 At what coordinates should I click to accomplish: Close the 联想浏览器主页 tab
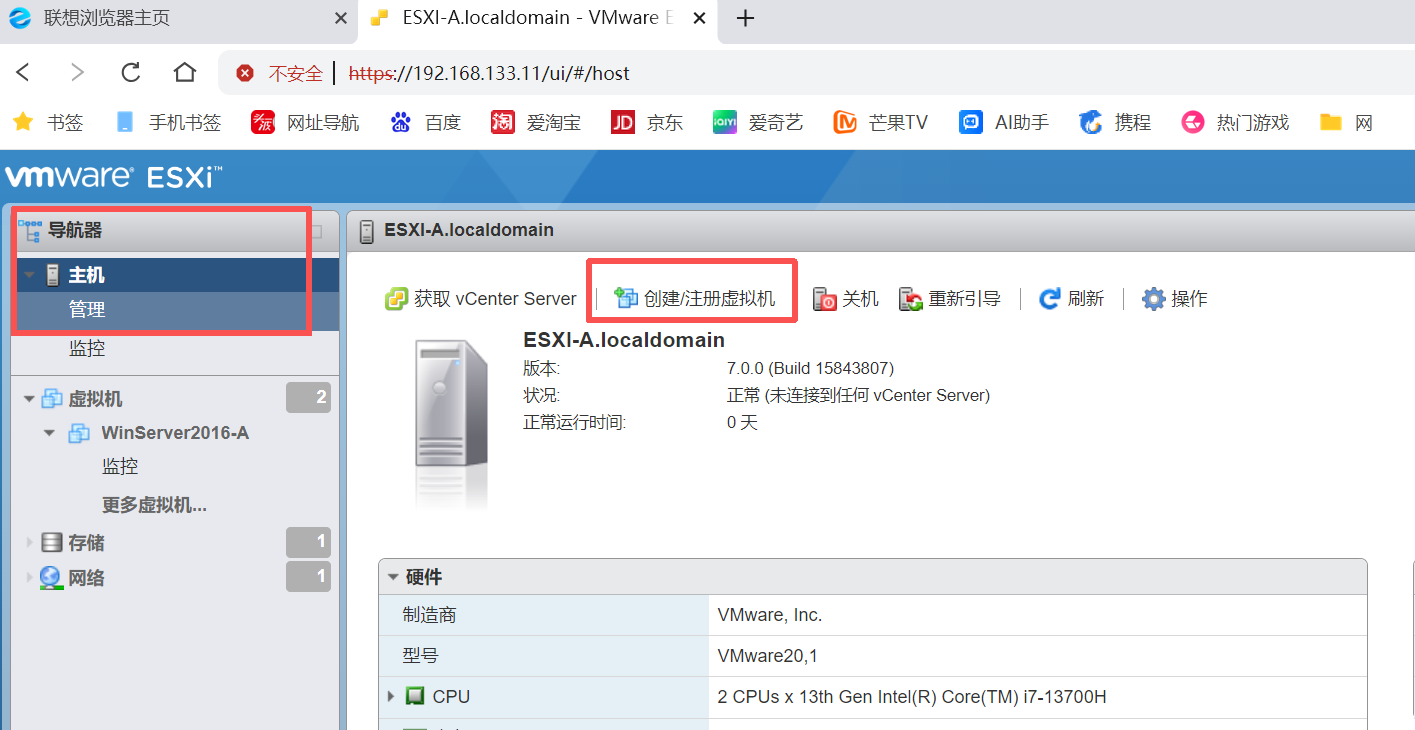(x=340, y=18)
